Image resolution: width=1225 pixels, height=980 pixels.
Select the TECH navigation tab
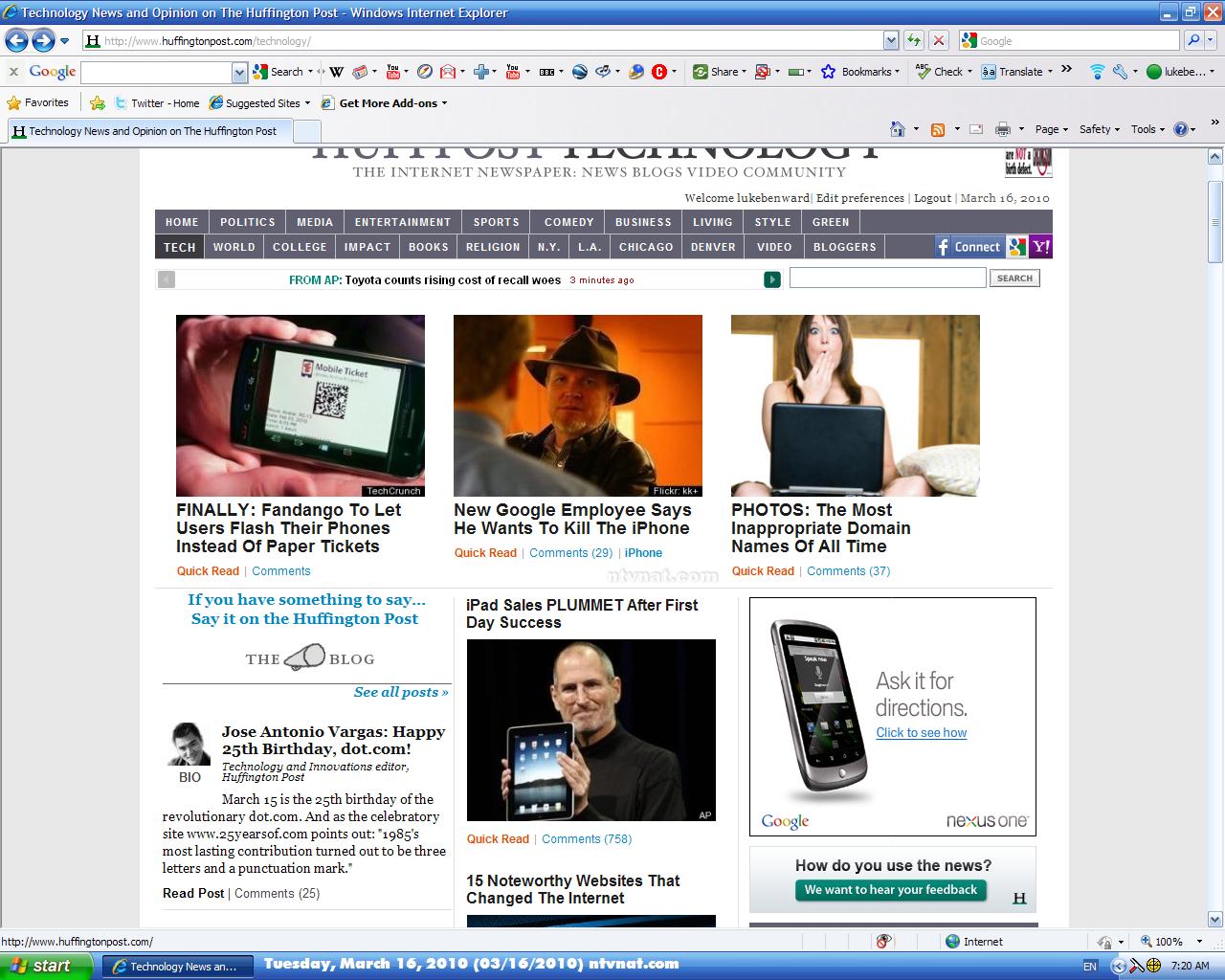(179, 247)
